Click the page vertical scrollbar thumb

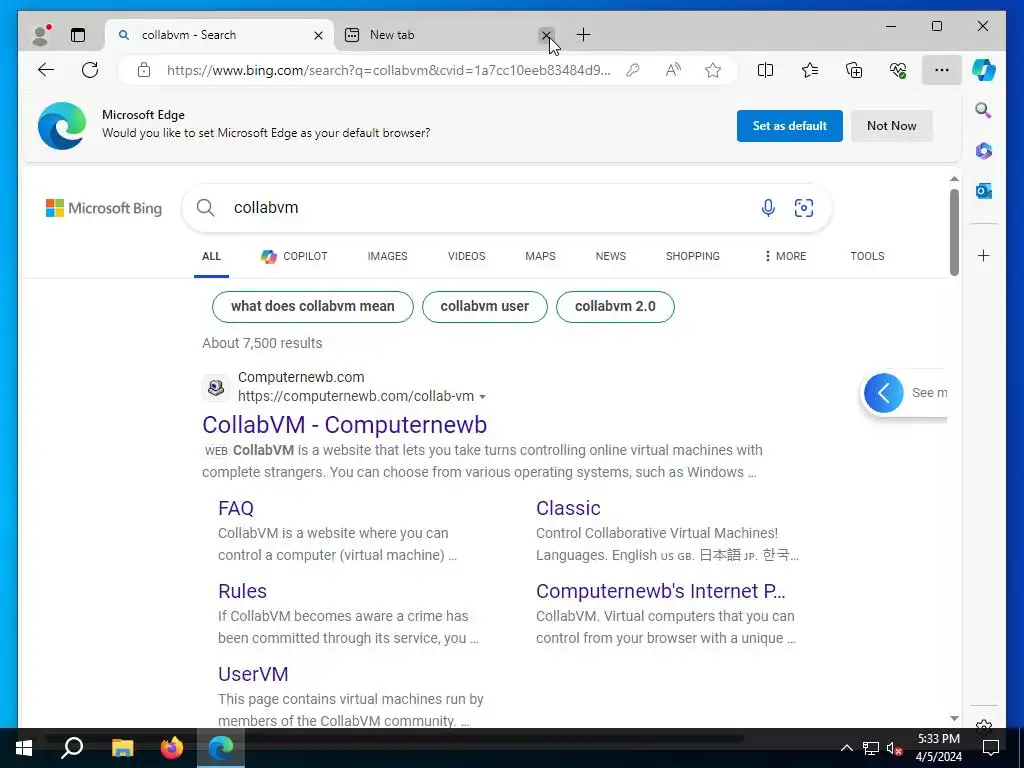[954, 232]
